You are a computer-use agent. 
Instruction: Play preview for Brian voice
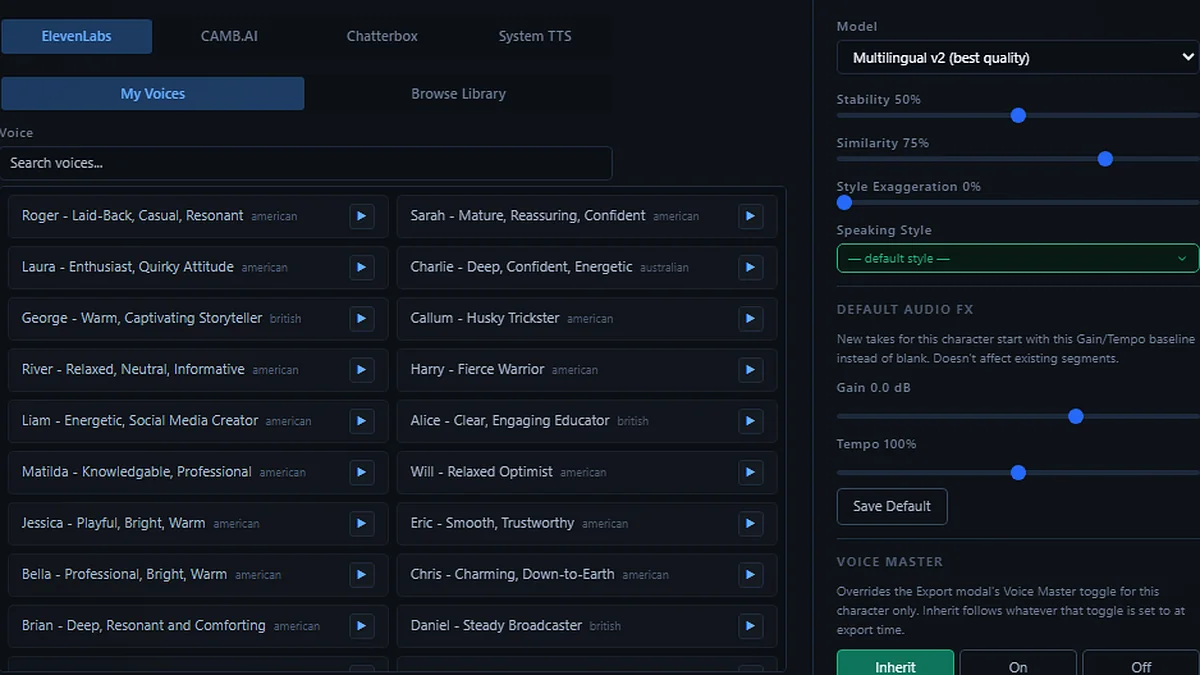coord(361,626)
